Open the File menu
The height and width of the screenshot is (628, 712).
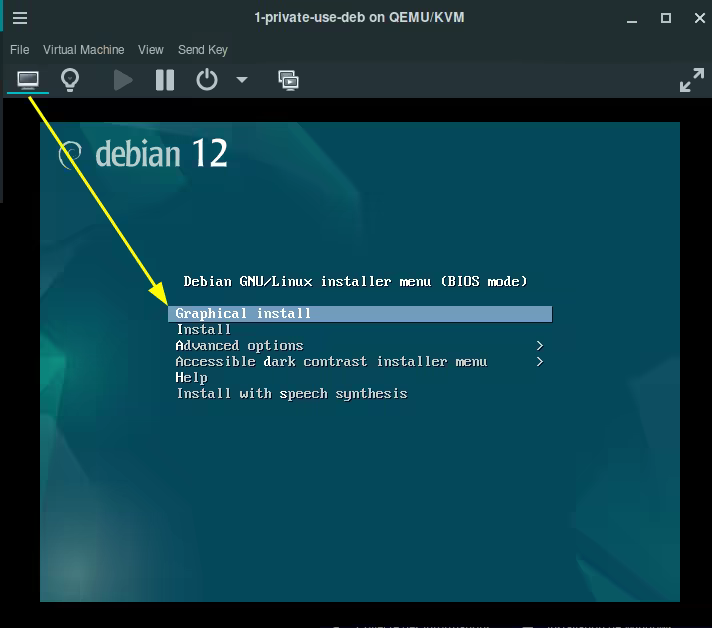[x=20, y=49]
